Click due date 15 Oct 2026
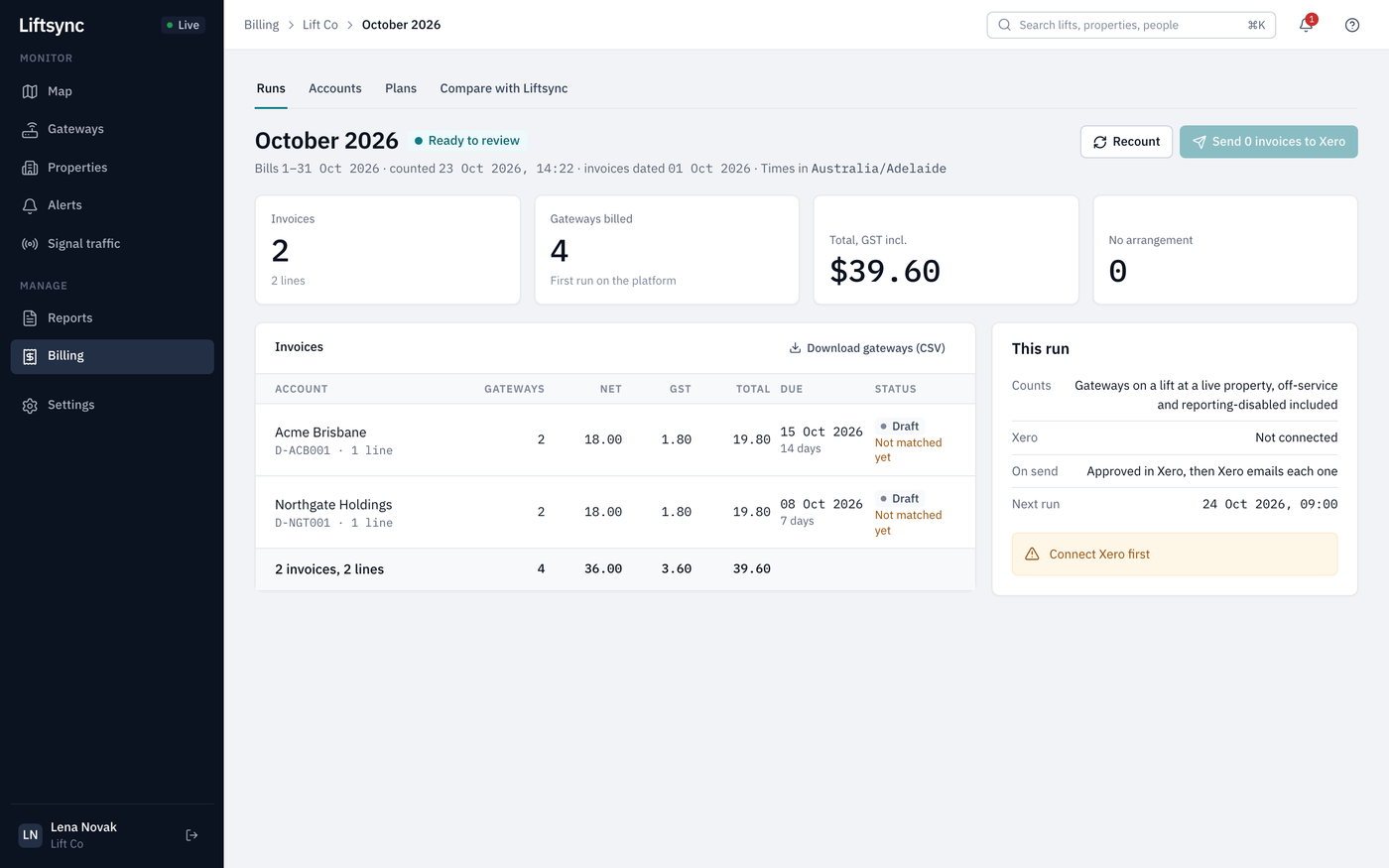The width and height of the screenshot is (1389, 868). coord(821,433)
